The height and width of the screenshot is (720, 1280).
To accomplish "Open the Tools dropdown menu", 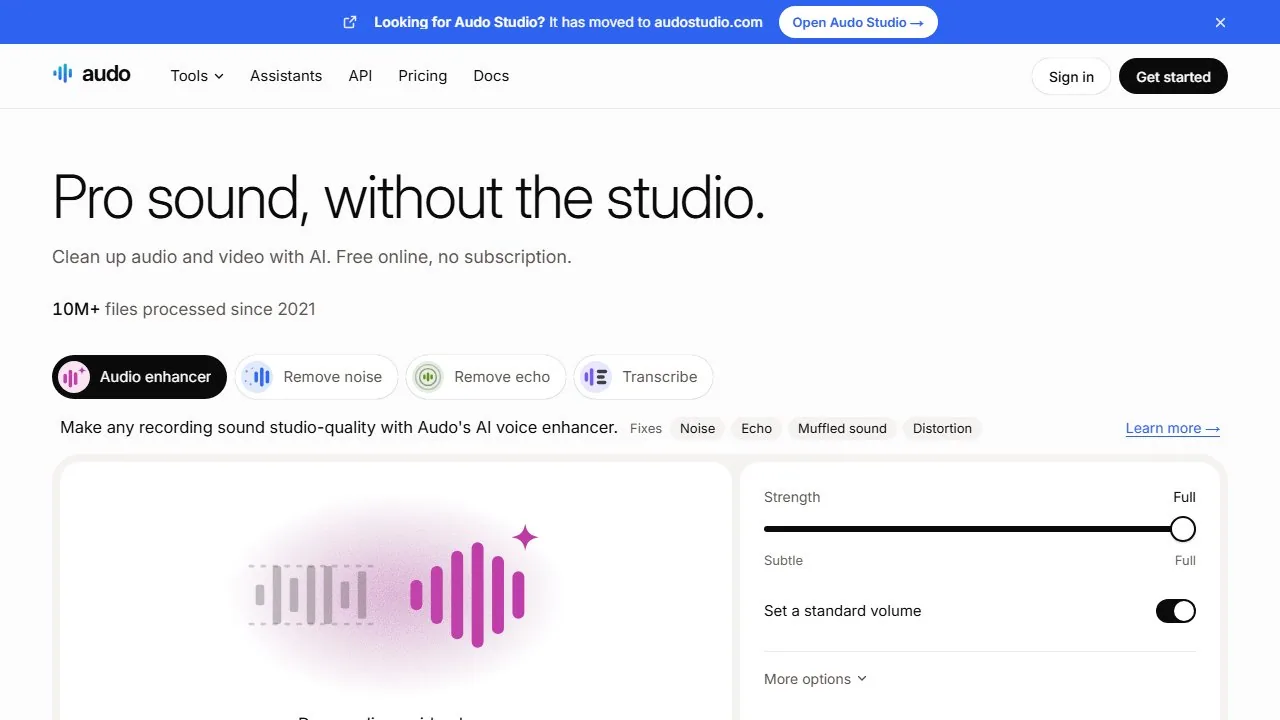I will pyautogui.click(x=197, y=76).
